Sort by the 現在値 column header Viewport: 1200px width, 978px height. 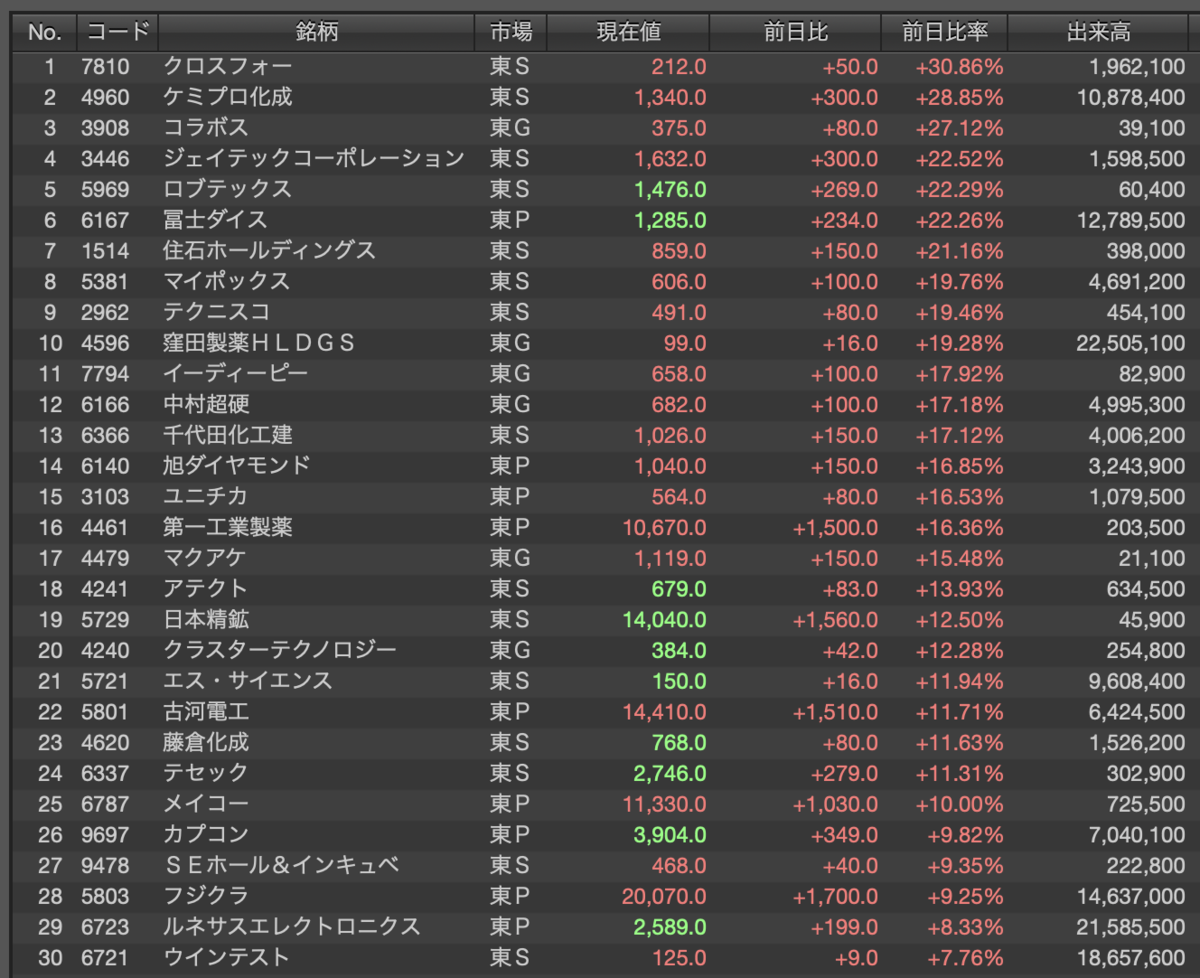(x=629, y=32)
